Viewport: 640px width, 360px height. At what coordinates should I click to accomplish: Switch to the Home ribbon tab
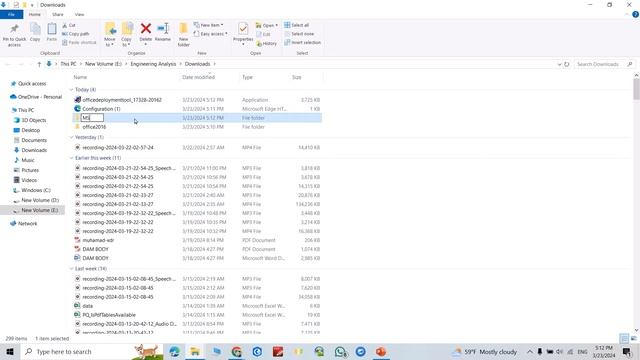[x=34, y=14]
